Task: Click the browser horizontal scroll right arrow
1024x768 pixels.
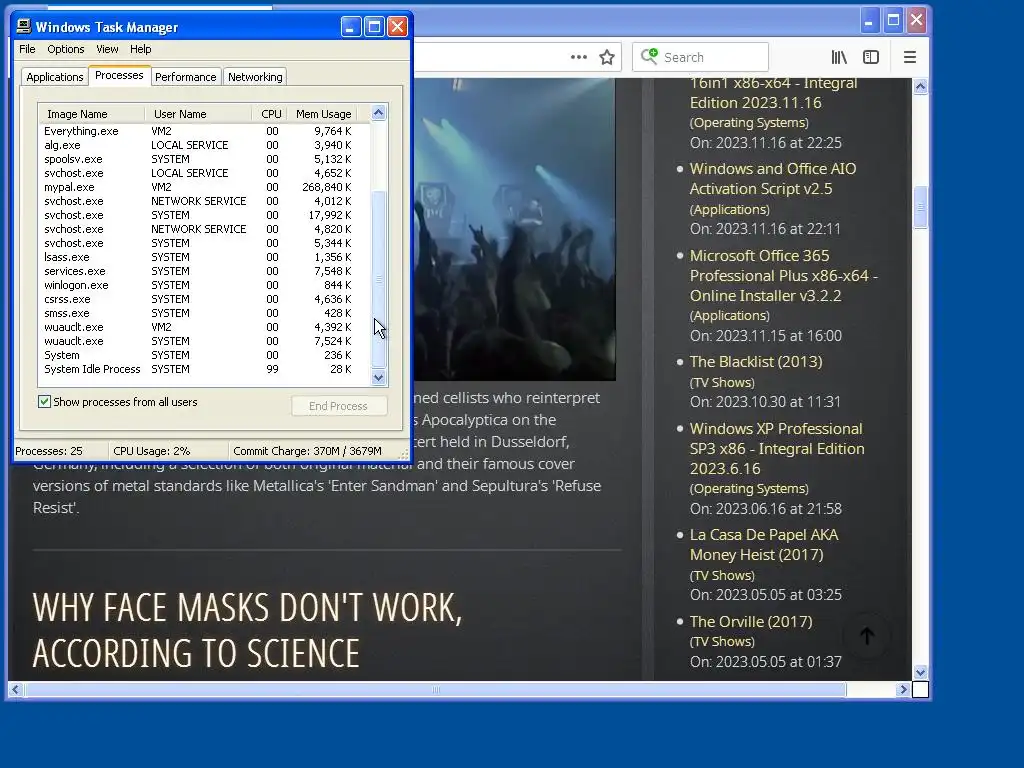Action: [903, 690]
